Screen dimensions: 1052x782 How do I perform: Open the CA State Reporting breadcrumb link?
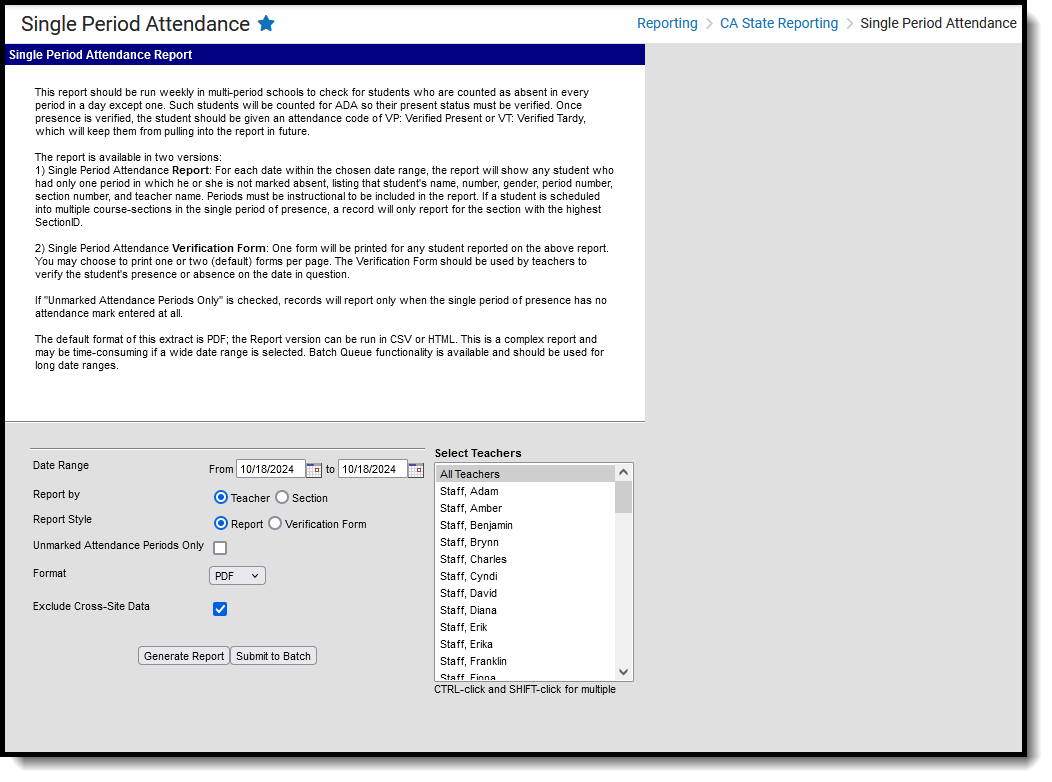coord(779,23)
